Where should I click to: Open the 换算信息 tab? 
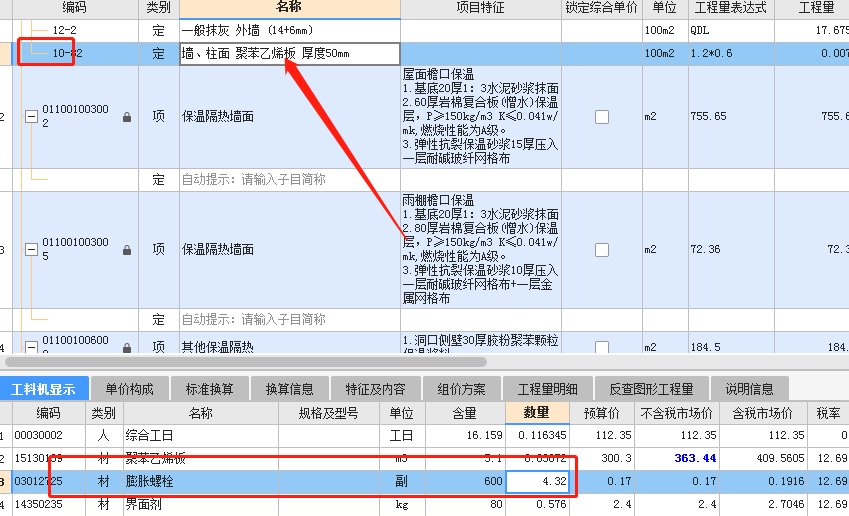[290, 389]
